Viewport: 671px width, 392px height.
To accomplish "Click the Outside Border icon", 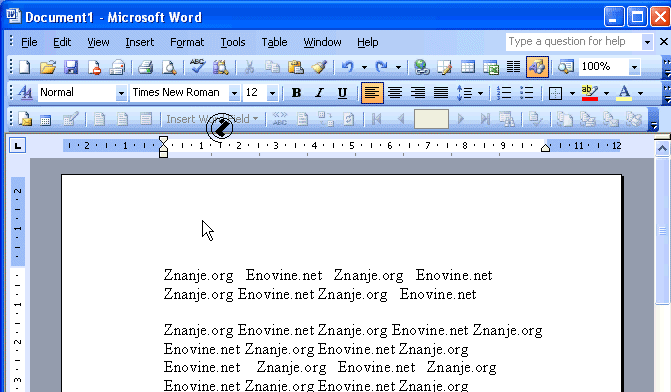I will (x=555, y=93).
